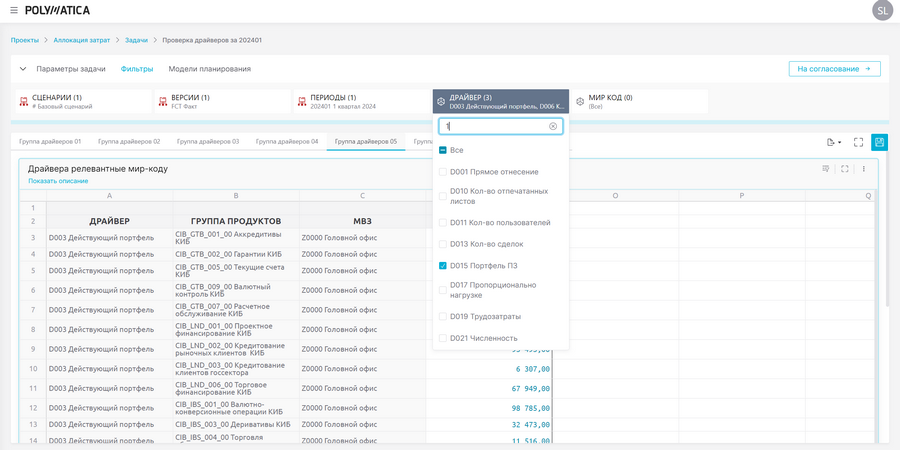The image size is (900, 450).
Task: Go to Задачи breadcrumb
Action: [136, 40]
